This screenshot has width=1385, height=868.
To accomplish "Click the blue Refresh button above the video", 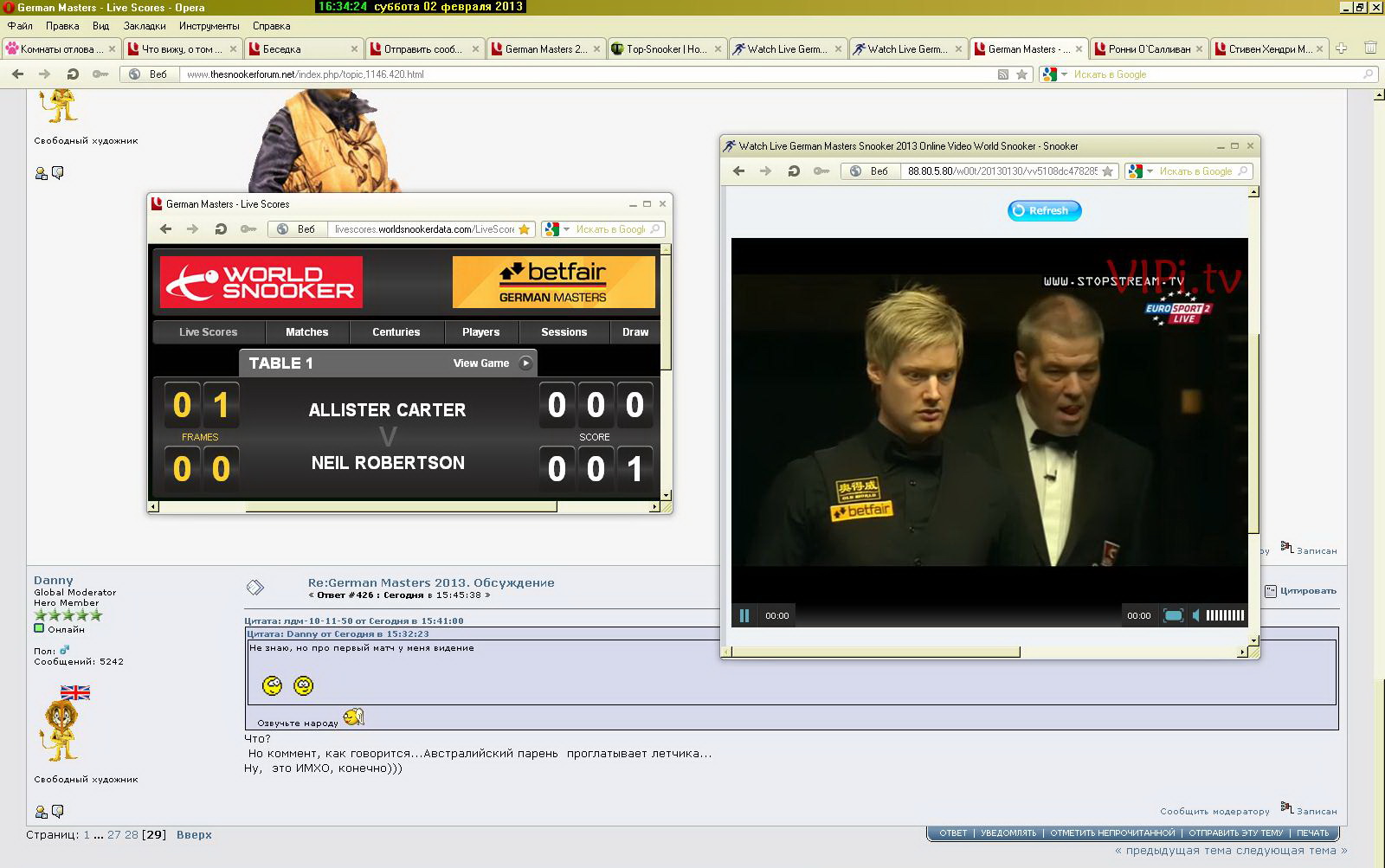I will click(x=1045, y=210).
